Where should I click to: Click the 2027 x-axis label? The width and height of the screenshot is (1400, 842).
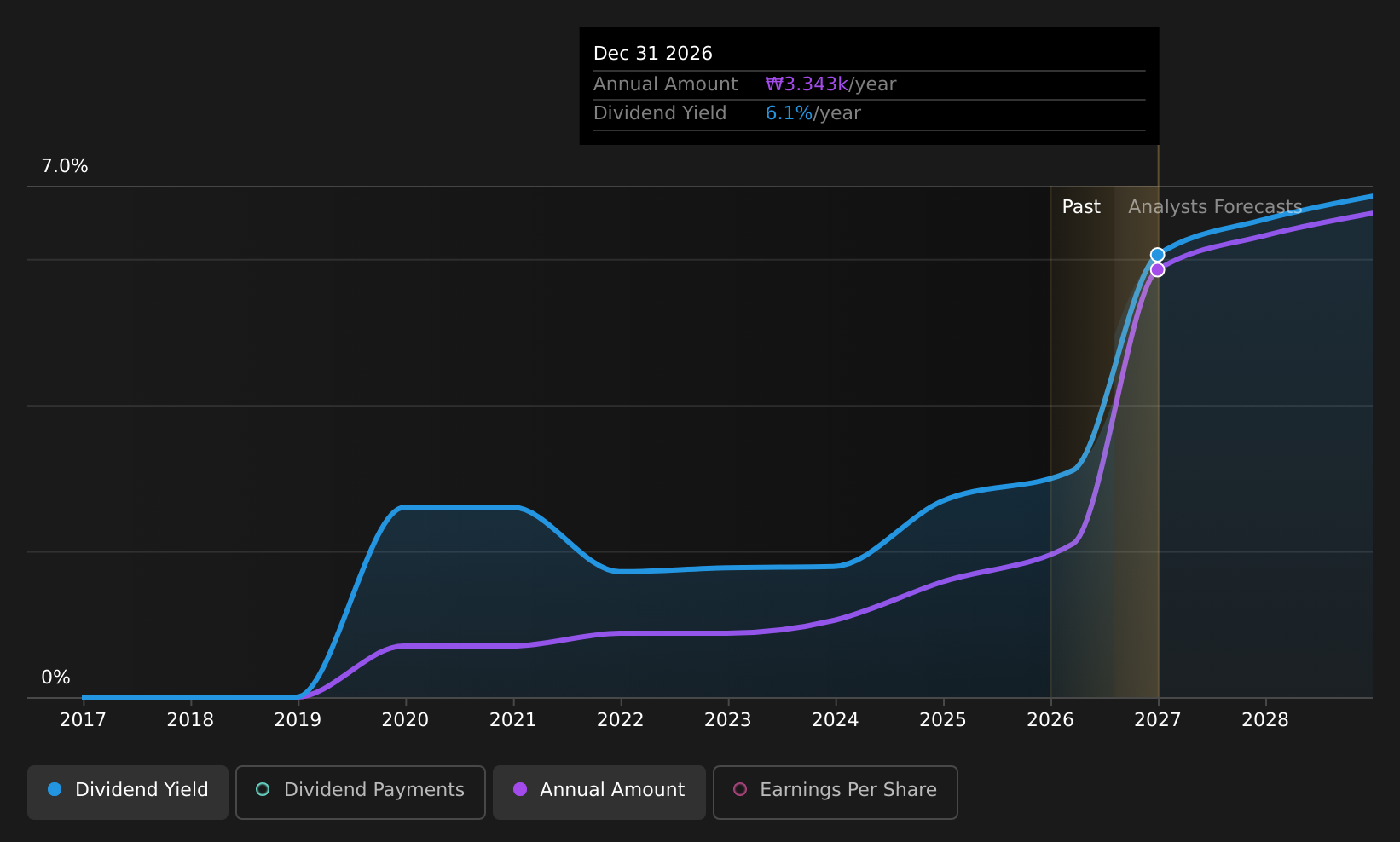pos(1158,720)
